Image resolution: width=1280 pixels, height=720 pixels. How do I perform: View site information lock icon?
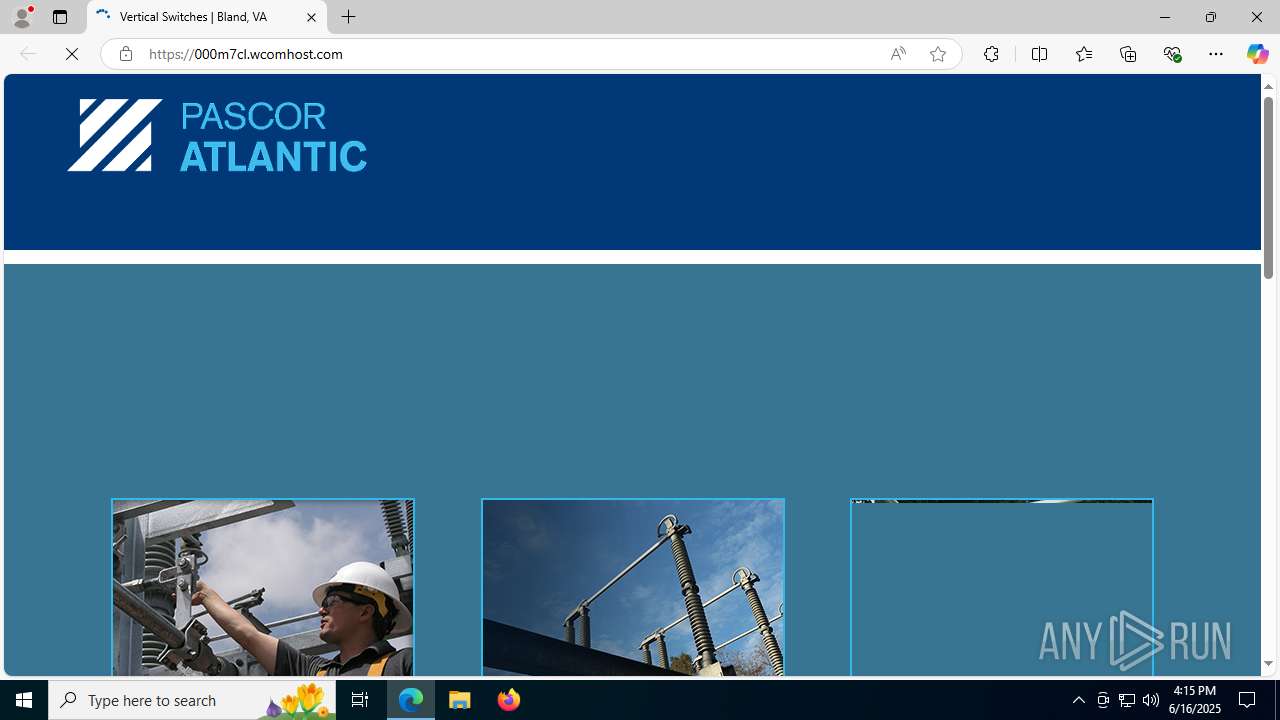[x=125, y=54]
